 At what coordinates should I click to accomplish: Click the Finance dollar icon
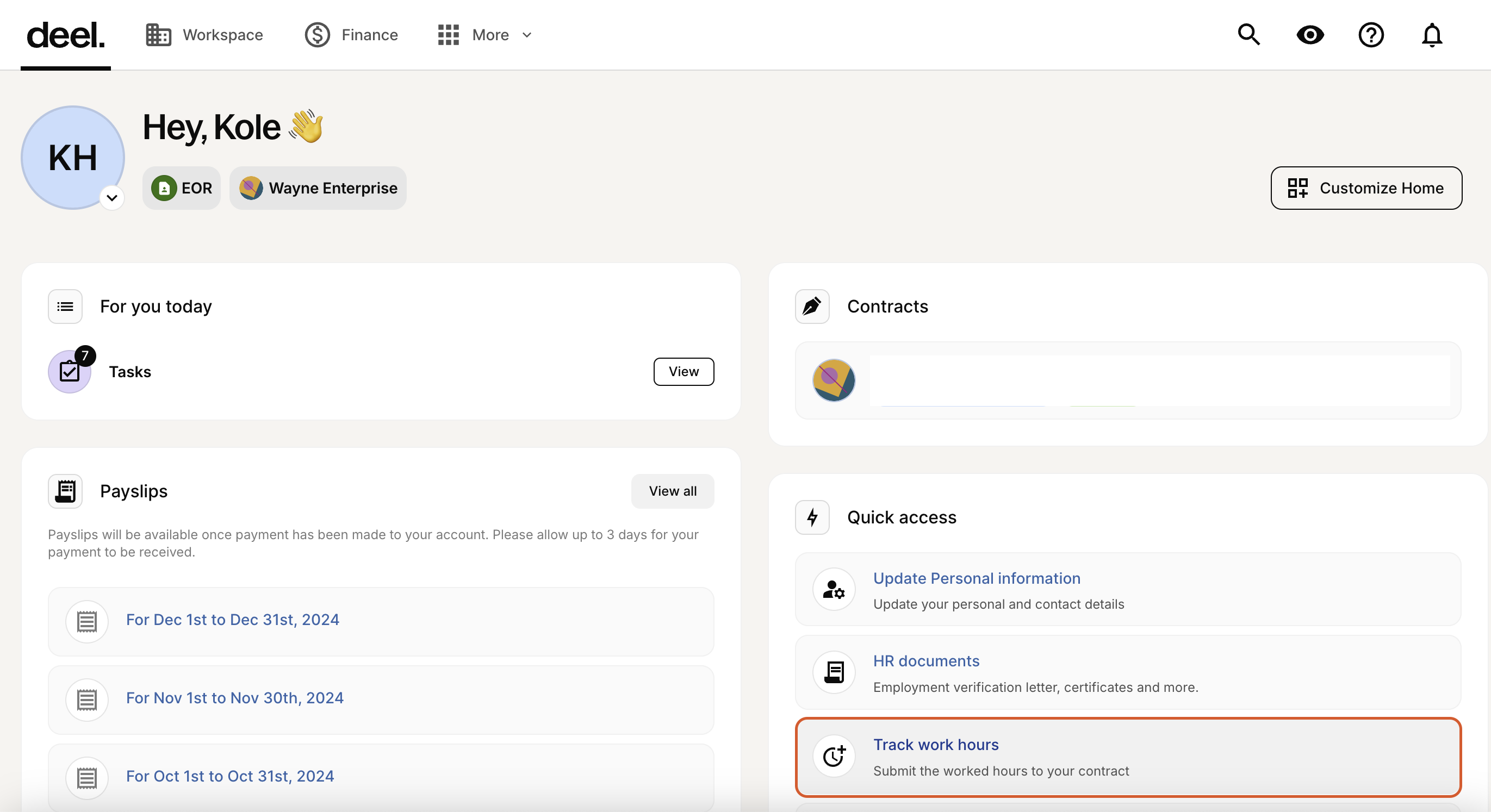(317, 35)
